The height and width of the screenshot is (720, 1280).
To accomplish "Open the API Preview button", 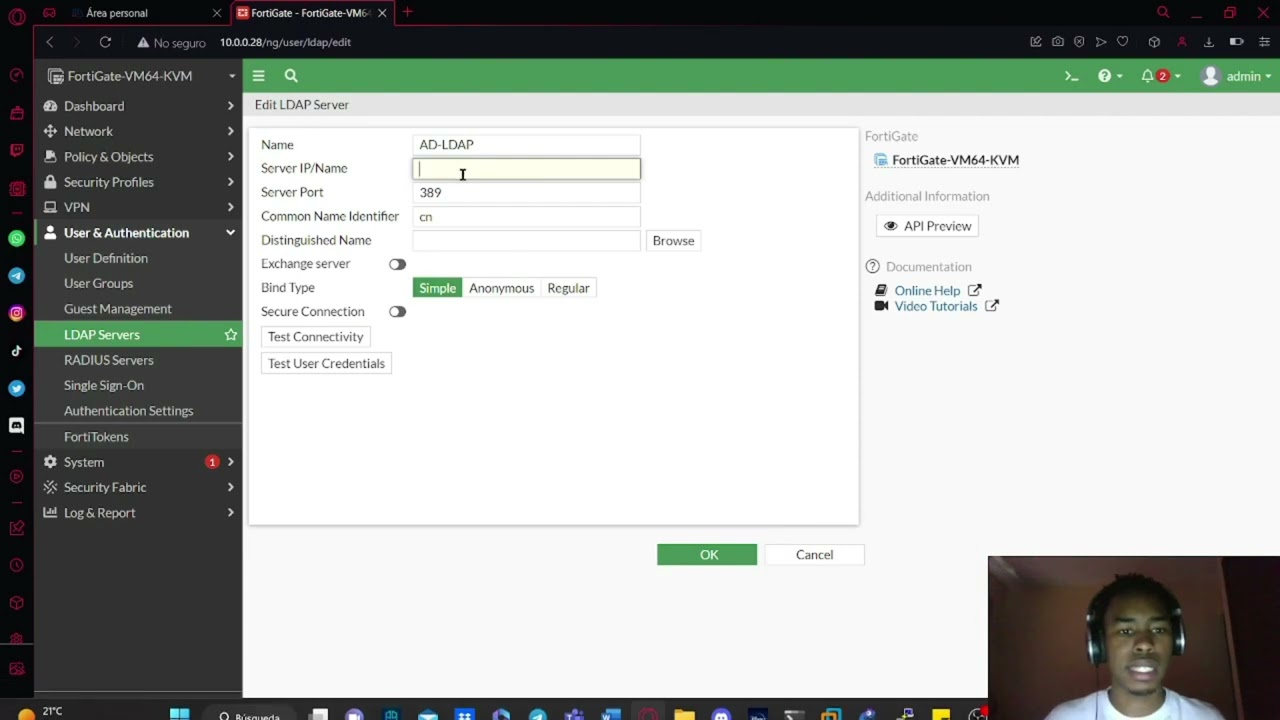I will point(927,226).
